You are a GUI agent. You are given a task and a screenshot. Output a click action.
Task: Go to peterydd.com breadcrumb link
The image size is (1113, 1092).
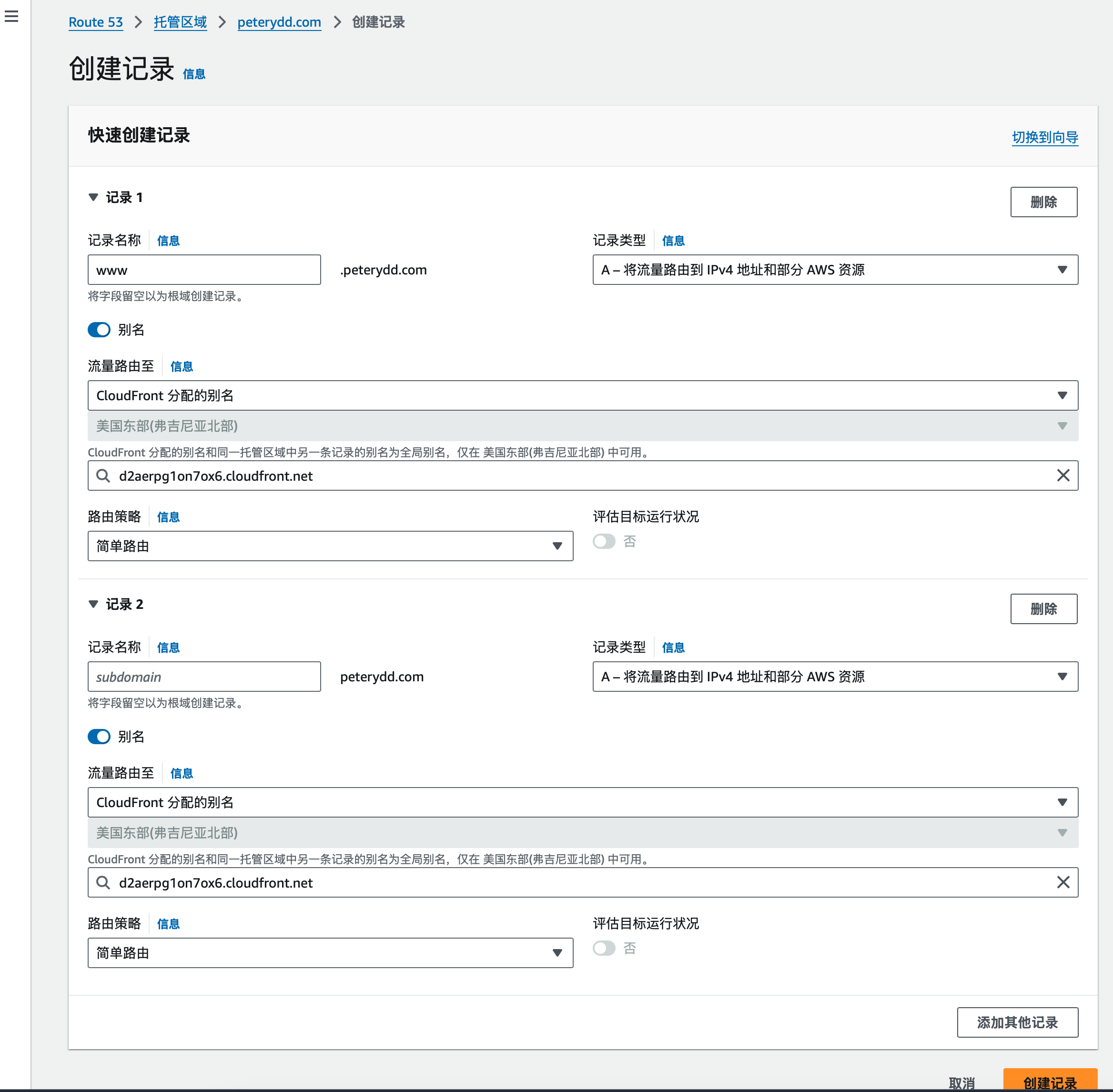pyautogui.click(x=279, y=22)
